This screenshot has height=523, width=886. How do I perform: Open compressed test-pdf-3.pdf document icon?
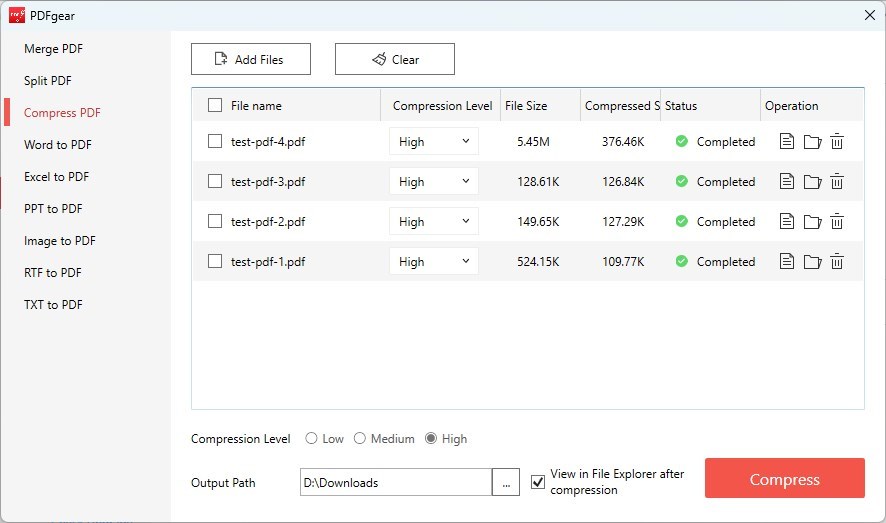point(787,182)
